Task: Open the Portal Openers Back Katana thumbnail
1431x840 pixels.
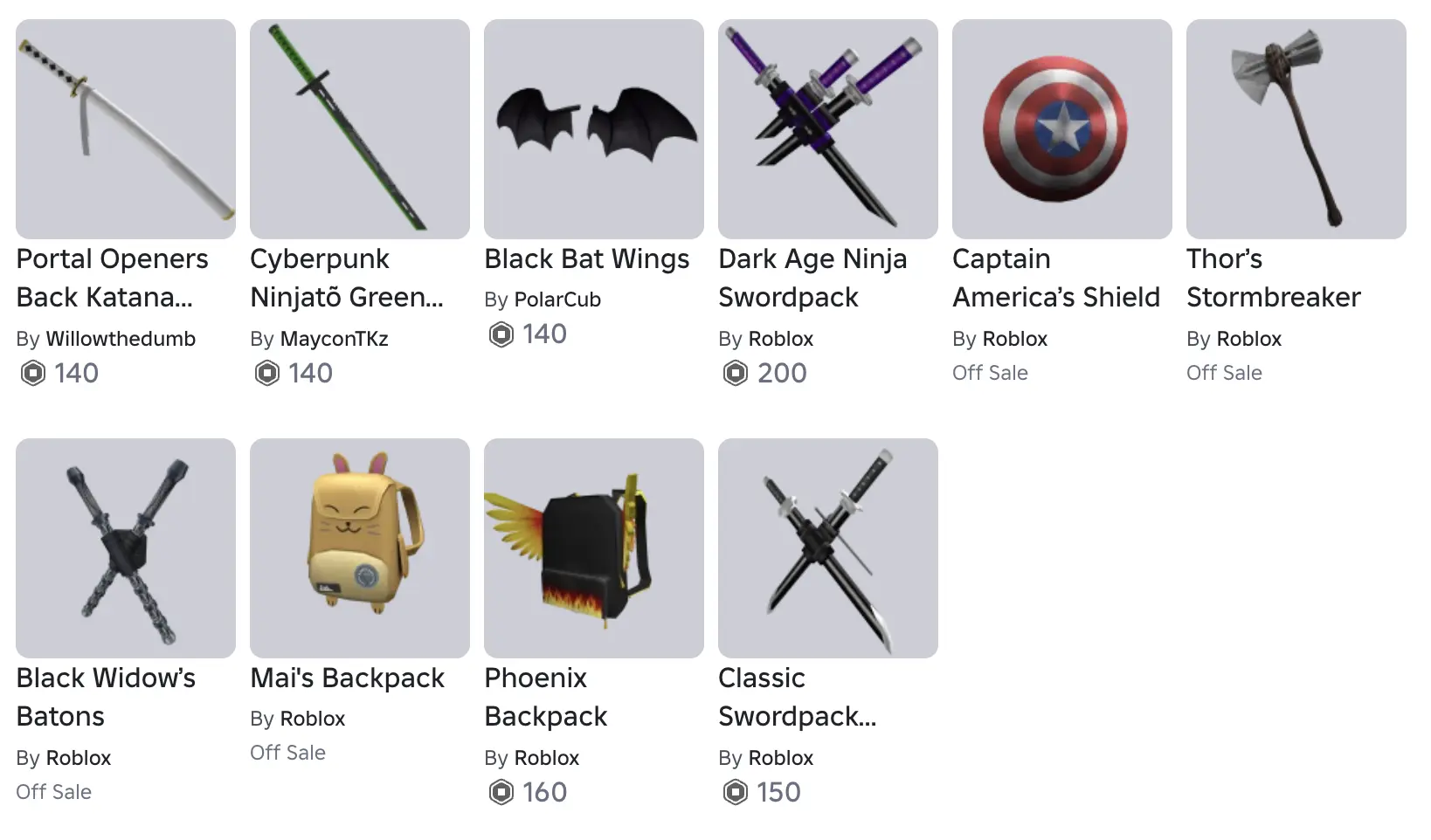Action: click(x=126, y=129)
